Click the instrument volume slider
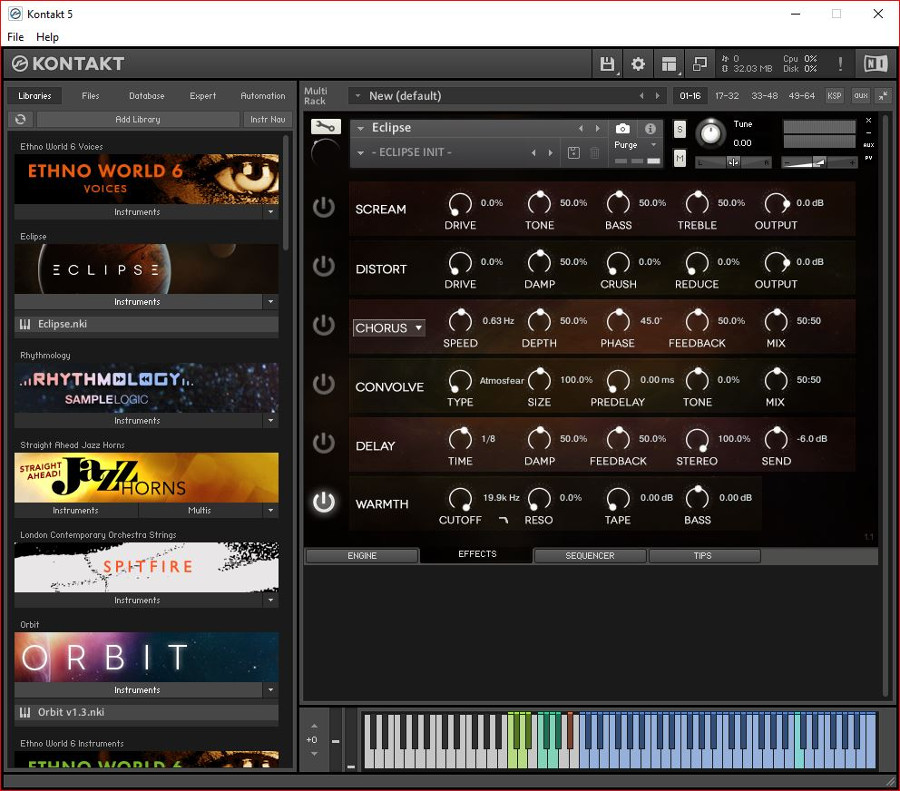Screen dimensions: 900x791 tap(819, 162)
